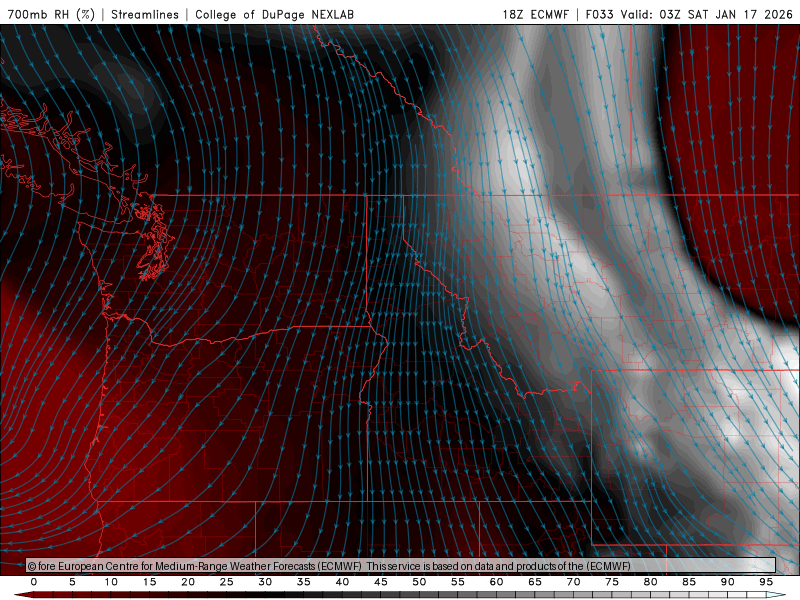
Task: Click "Valid: 03Z SAT JAN 17 2026" text
Action: 707,14
